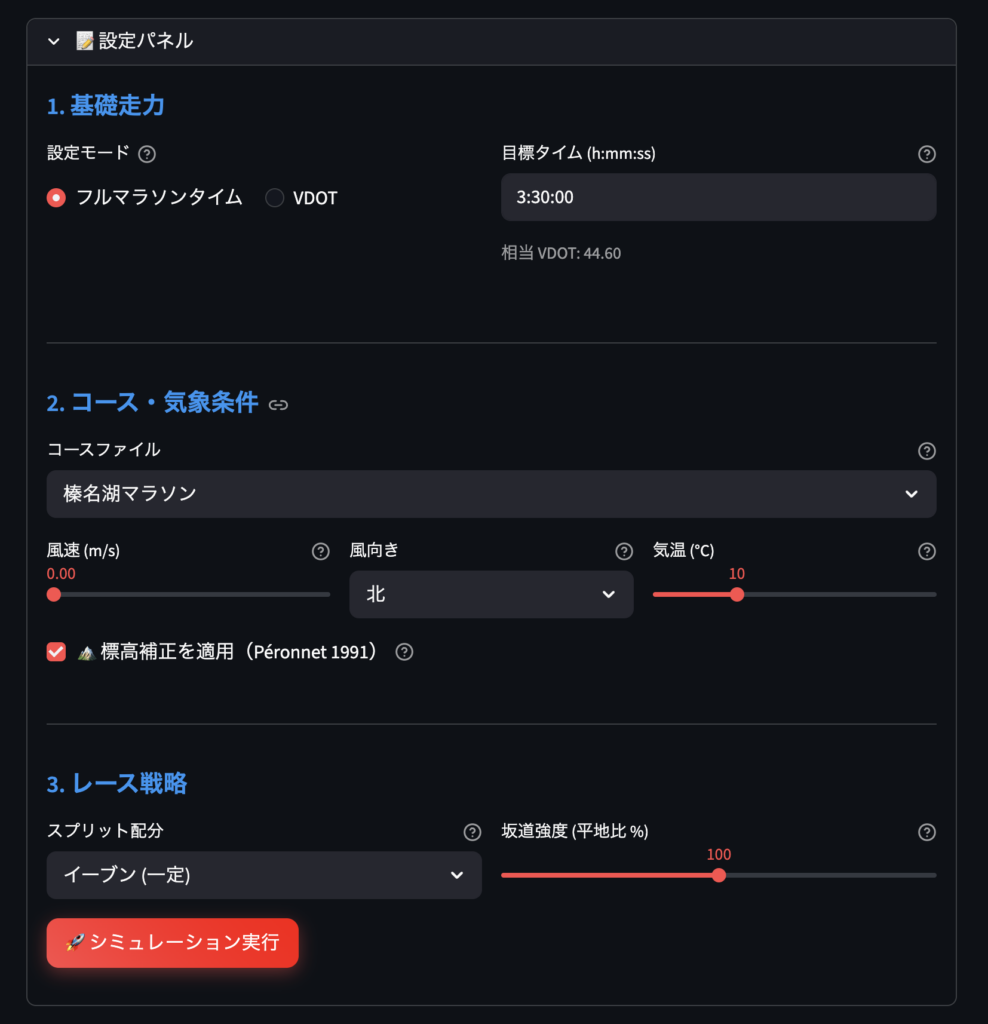The image size is (988, 1024).
Task: Click the 気温 slider handle
Action: pyautogui.click(x=737, y=594)
